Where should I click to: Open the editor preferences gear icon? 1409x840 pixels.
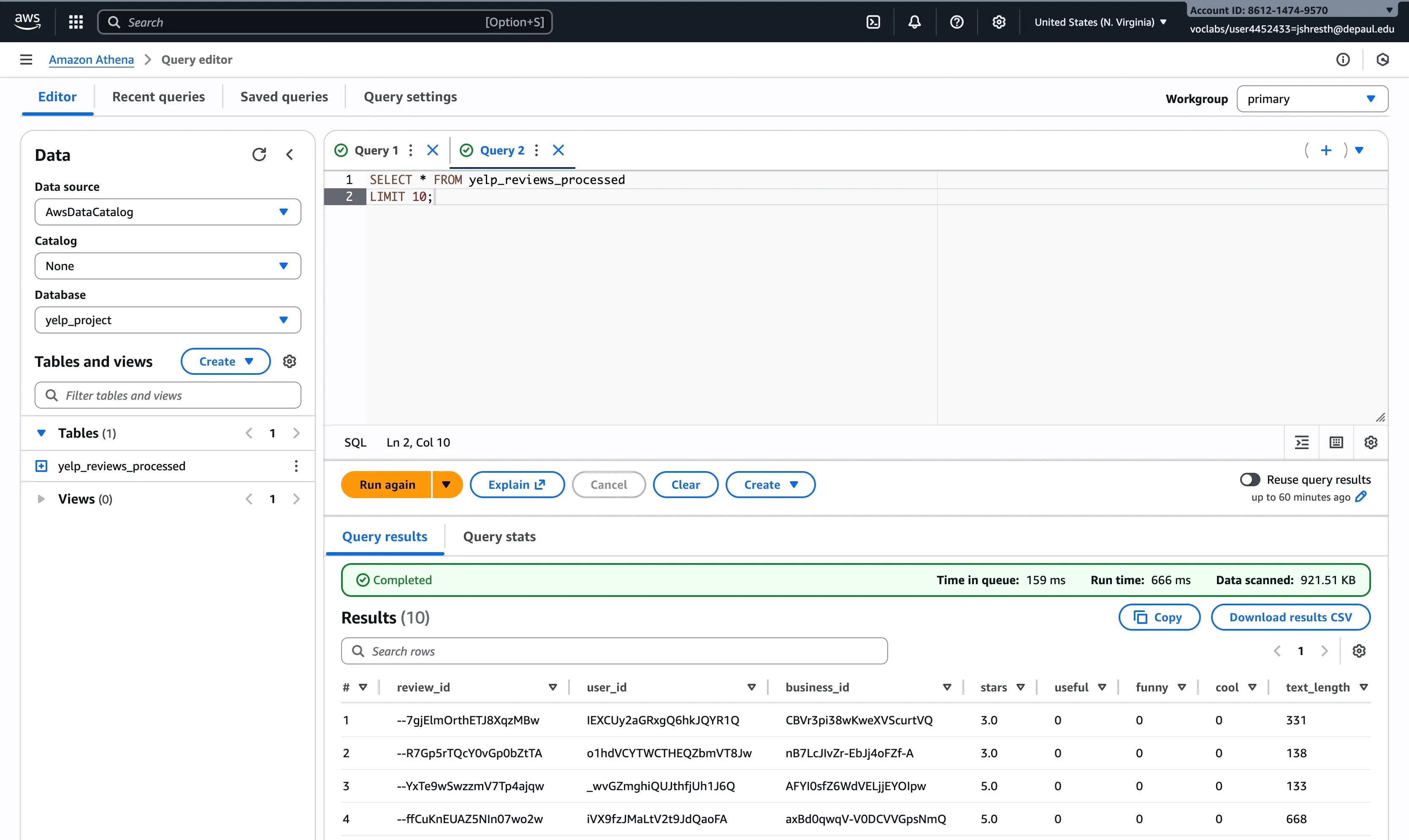1371,443
